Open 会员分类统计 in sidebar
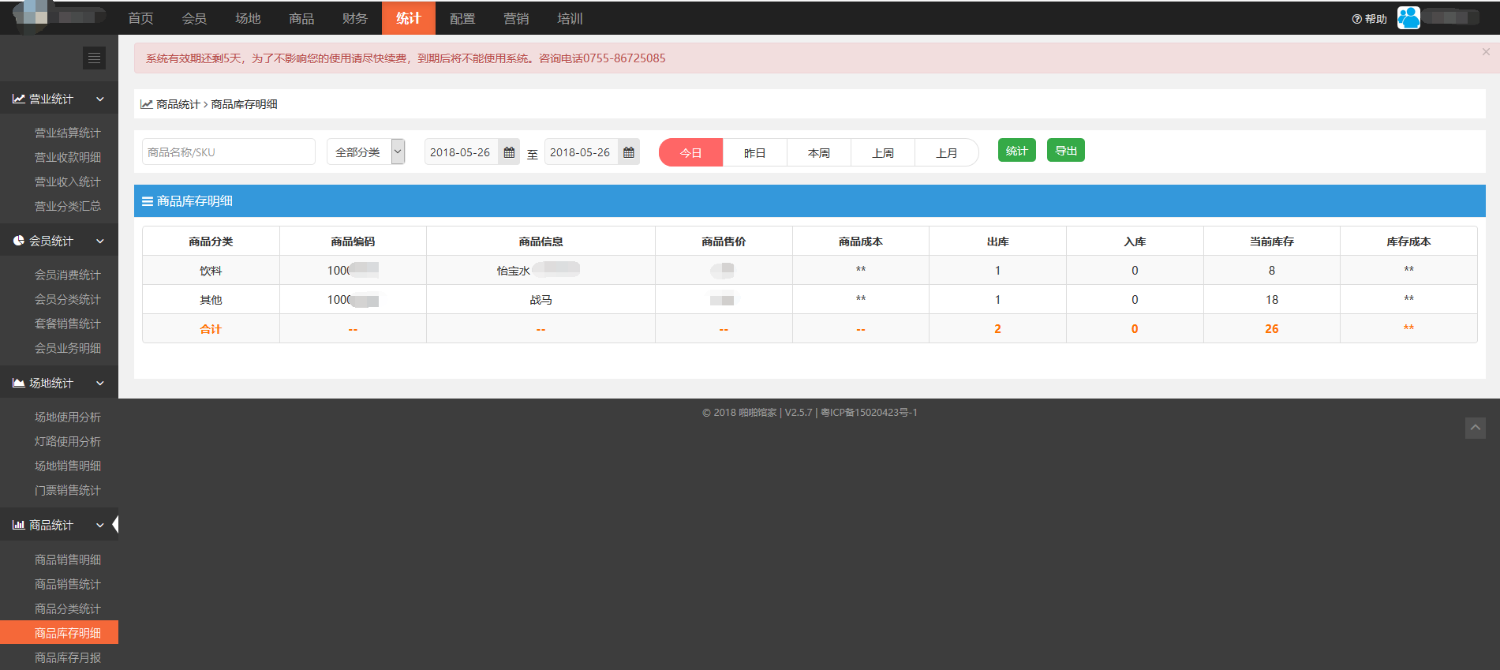Image resolution: width=1500 pixels, height=670 pixels. (67, 299)
